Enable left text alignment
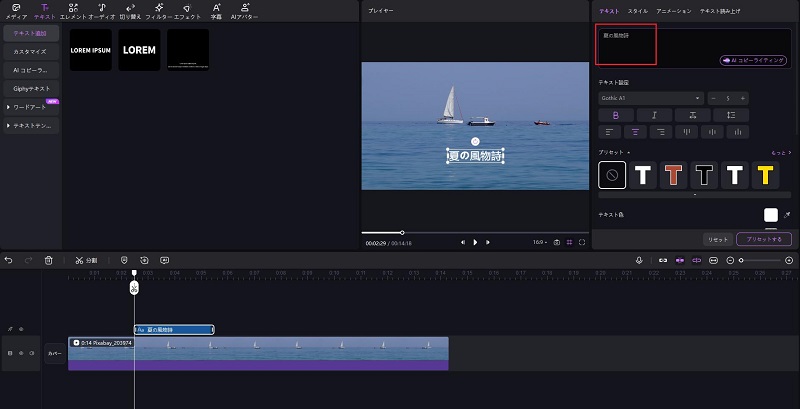800x409 pixels. tap(607, 131)
